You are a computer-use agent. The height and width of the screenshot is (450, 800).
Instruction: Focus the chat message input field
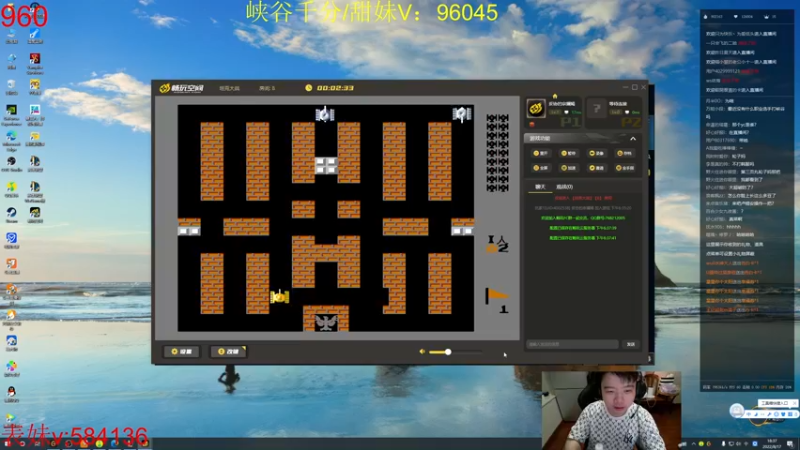[572, 344]
